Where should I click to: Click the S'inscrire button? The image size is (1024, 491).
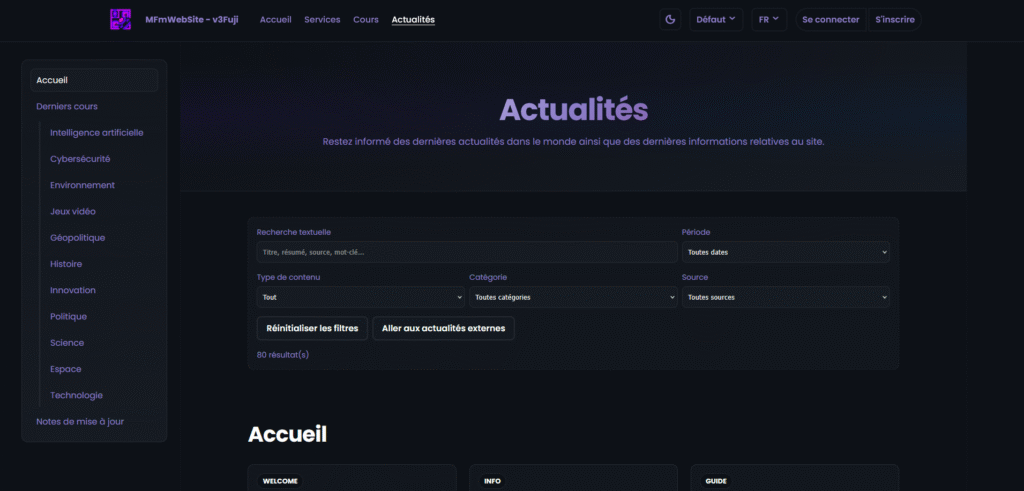click(x=894, y=19)
